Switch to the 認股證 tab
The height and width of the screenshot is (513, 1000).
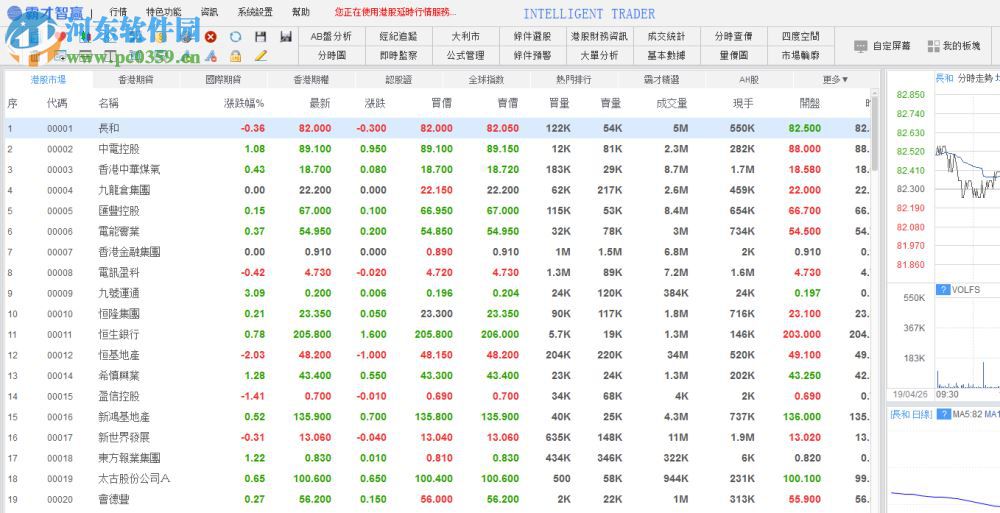point(399,80)
